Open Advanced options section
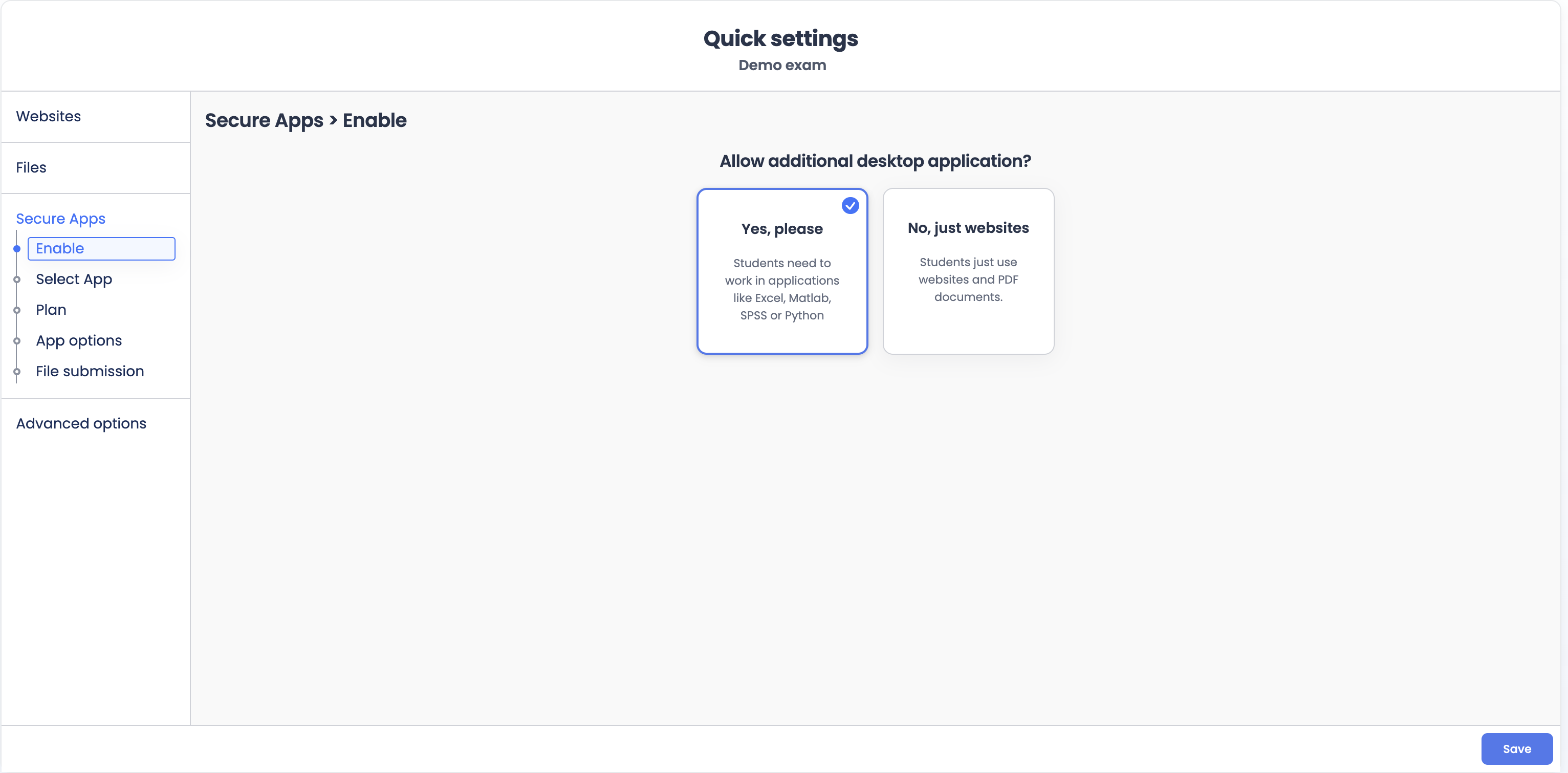Screen dimensions: 1568x773 tap(81, 423)
